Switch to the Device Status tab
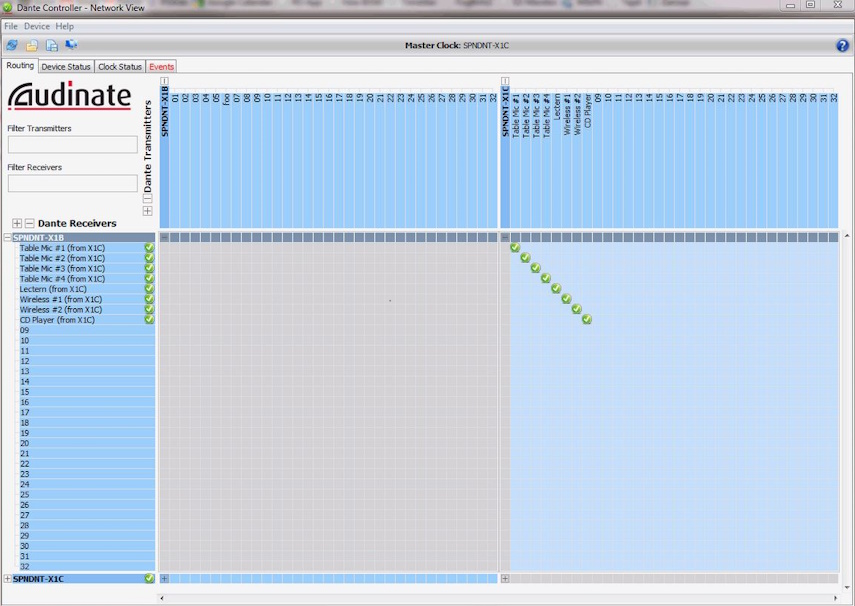855x606 pixels. pyautogui.click(x=66, y=67)
